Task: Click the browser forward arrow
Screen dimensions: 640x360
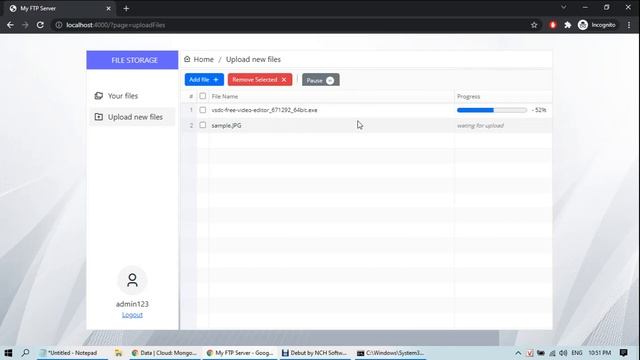Action: click(25, 25)
